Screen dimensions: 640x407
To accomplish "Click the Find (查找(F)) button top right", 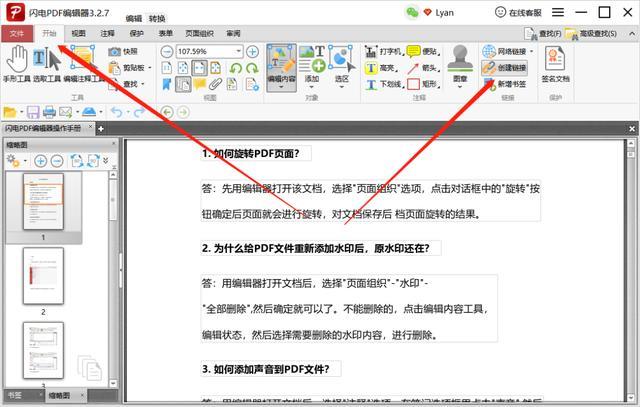I will click(x=543, y=34).
